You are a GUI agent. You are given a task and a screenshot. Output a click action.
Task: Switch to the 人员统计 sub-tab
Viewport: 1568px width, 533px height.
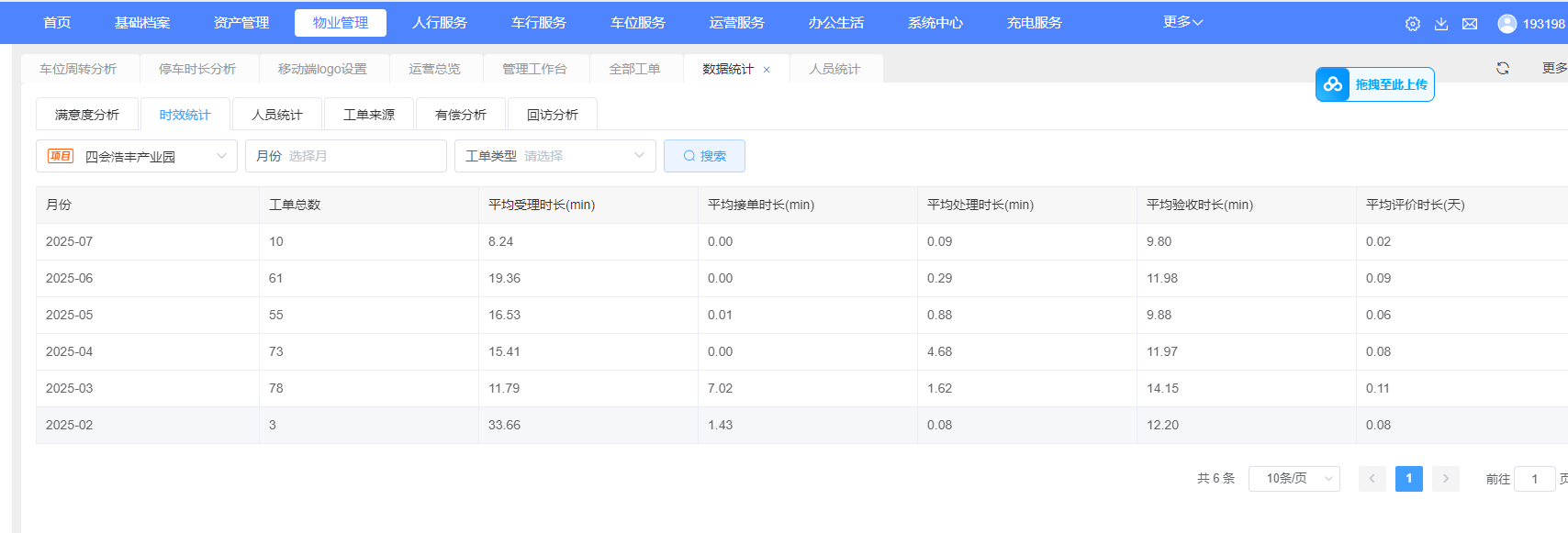tap(277, 115)
